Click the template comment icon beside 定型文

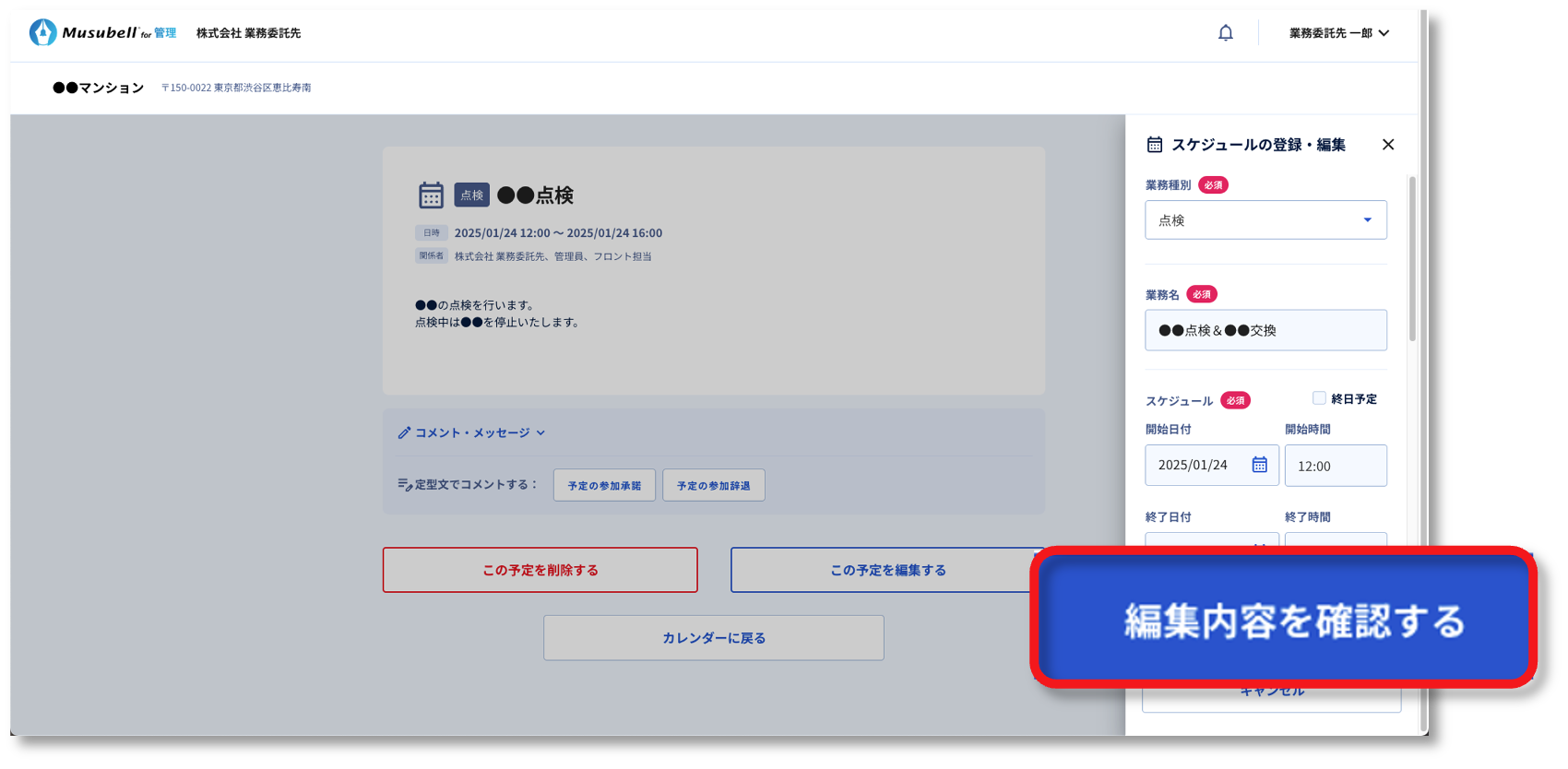404,484
